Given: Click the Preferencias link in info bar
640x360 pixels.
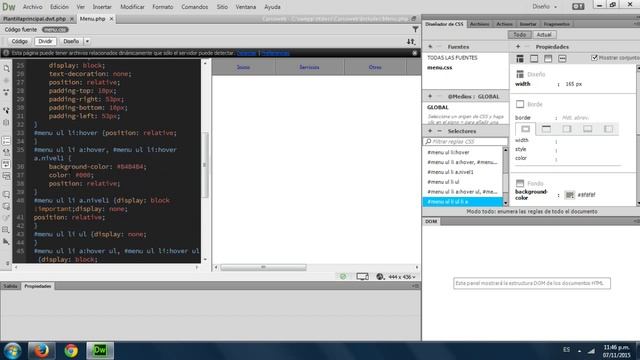Looking at the screenshot, I should 275,53.
